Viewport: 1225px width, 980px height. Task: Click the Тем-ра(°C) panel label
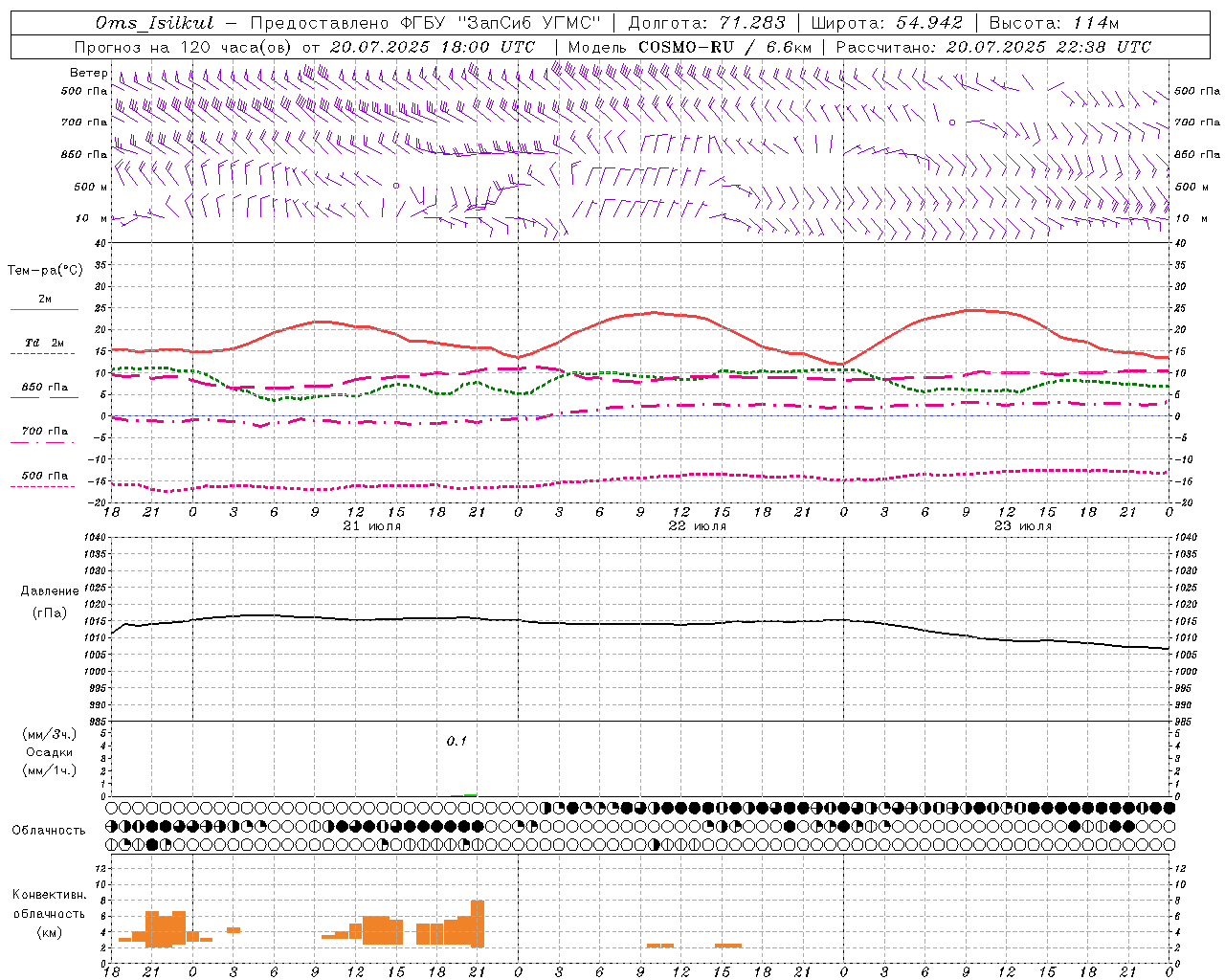tap(45, 271)
